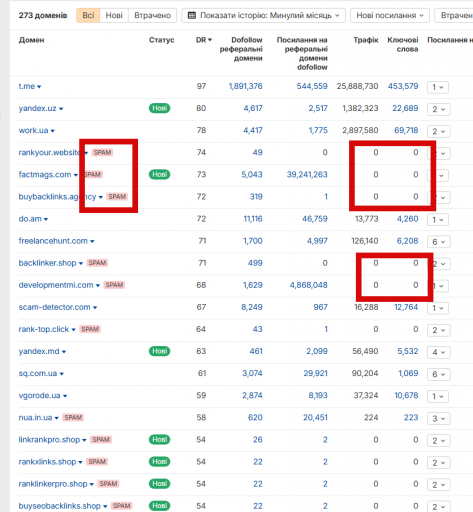Click Нові status badge for yandex.md

tap(159, 351)
